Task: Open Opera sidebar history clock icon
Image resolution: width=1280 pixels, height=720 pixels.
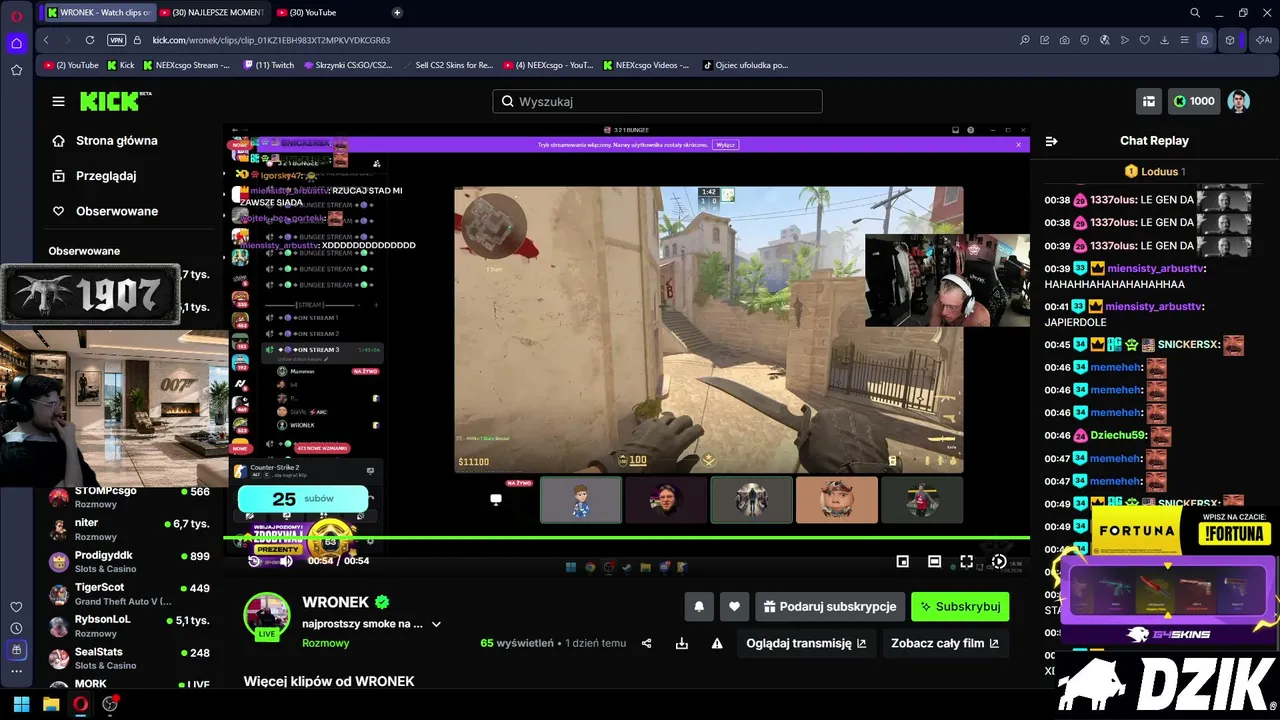Action: click(16, 628)
